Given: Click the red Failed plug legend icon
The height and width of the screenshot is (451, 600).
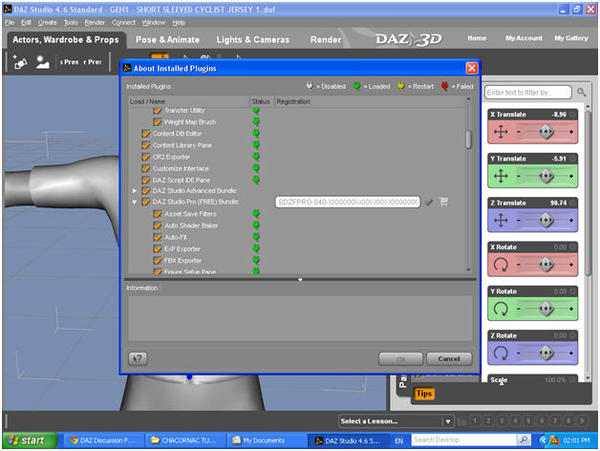Looking at the screenshot, I should 444,86.
